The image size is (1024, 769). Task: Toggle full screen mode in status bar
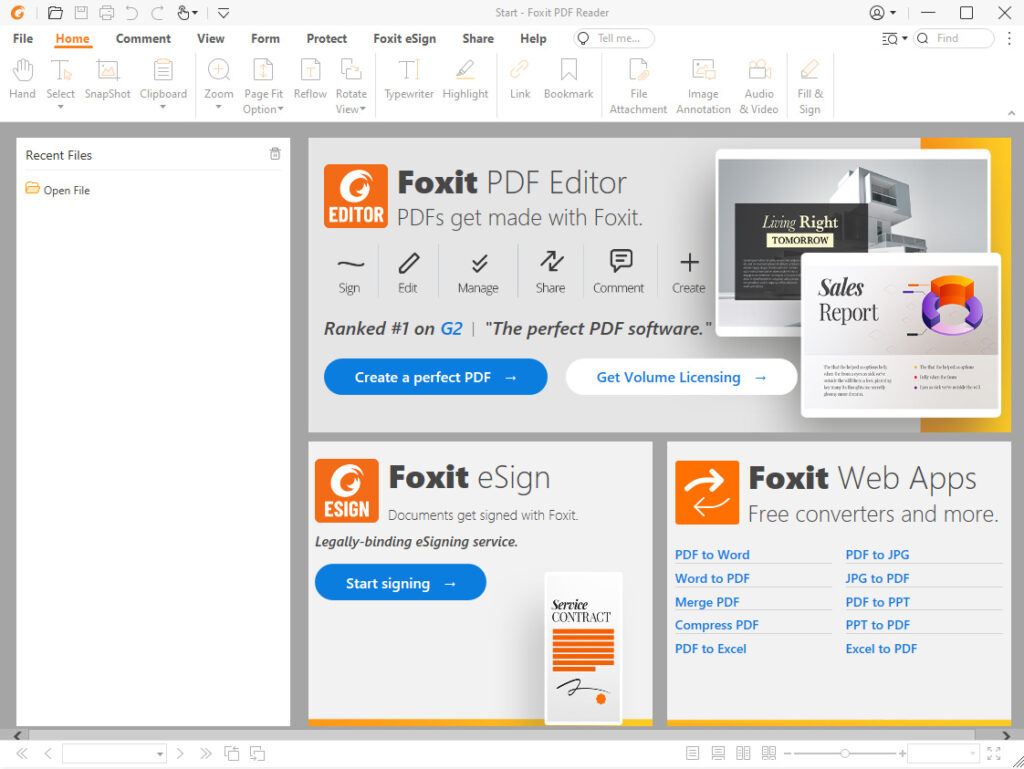pos(993,753)
